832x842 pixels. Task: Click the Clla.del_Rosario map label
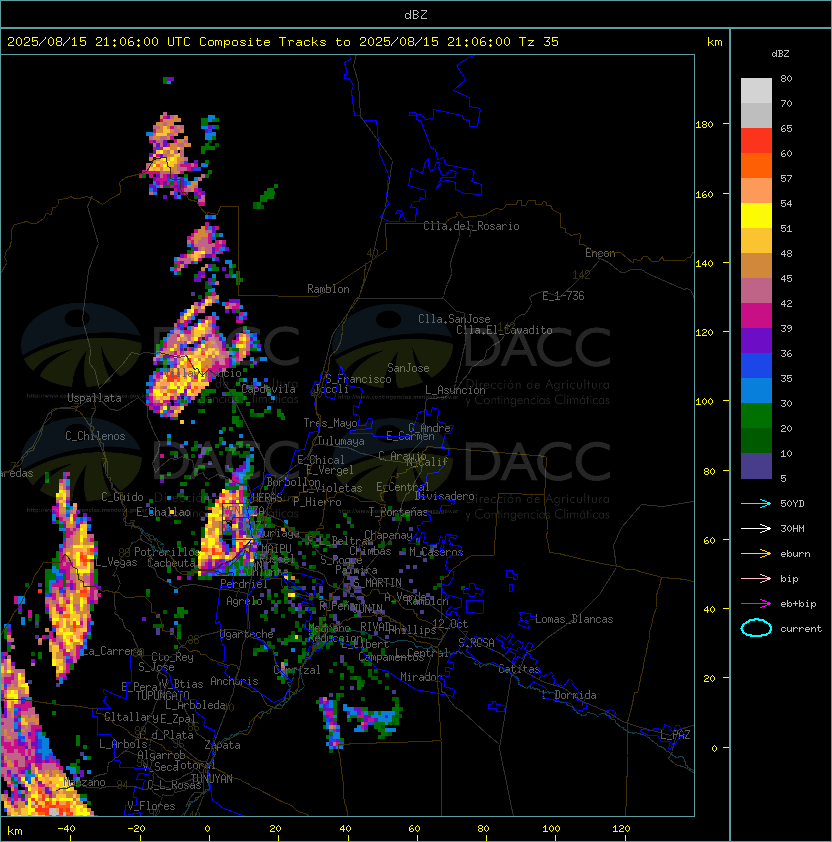coord(471,226)
